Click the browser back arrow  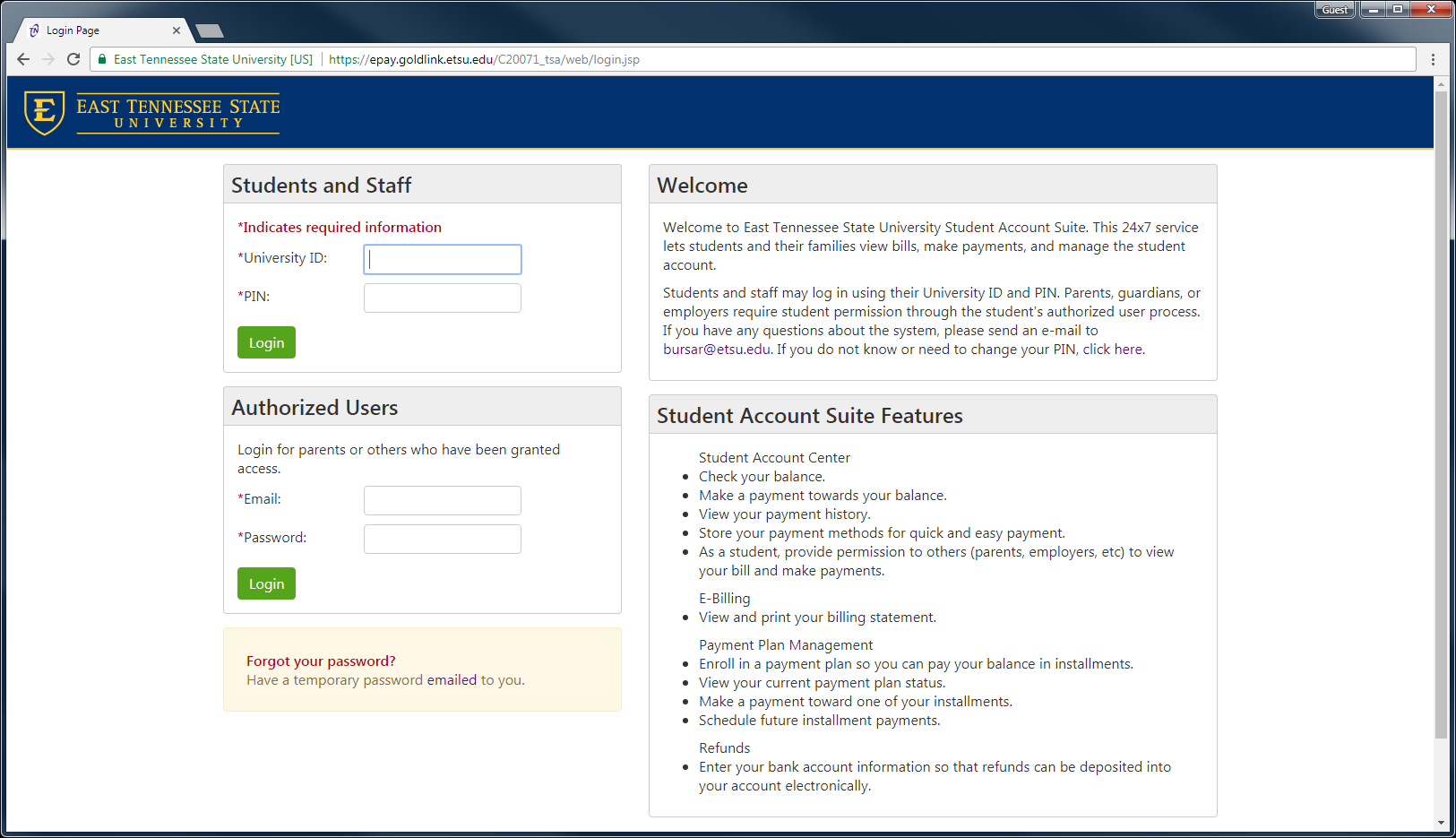[23, 59]
